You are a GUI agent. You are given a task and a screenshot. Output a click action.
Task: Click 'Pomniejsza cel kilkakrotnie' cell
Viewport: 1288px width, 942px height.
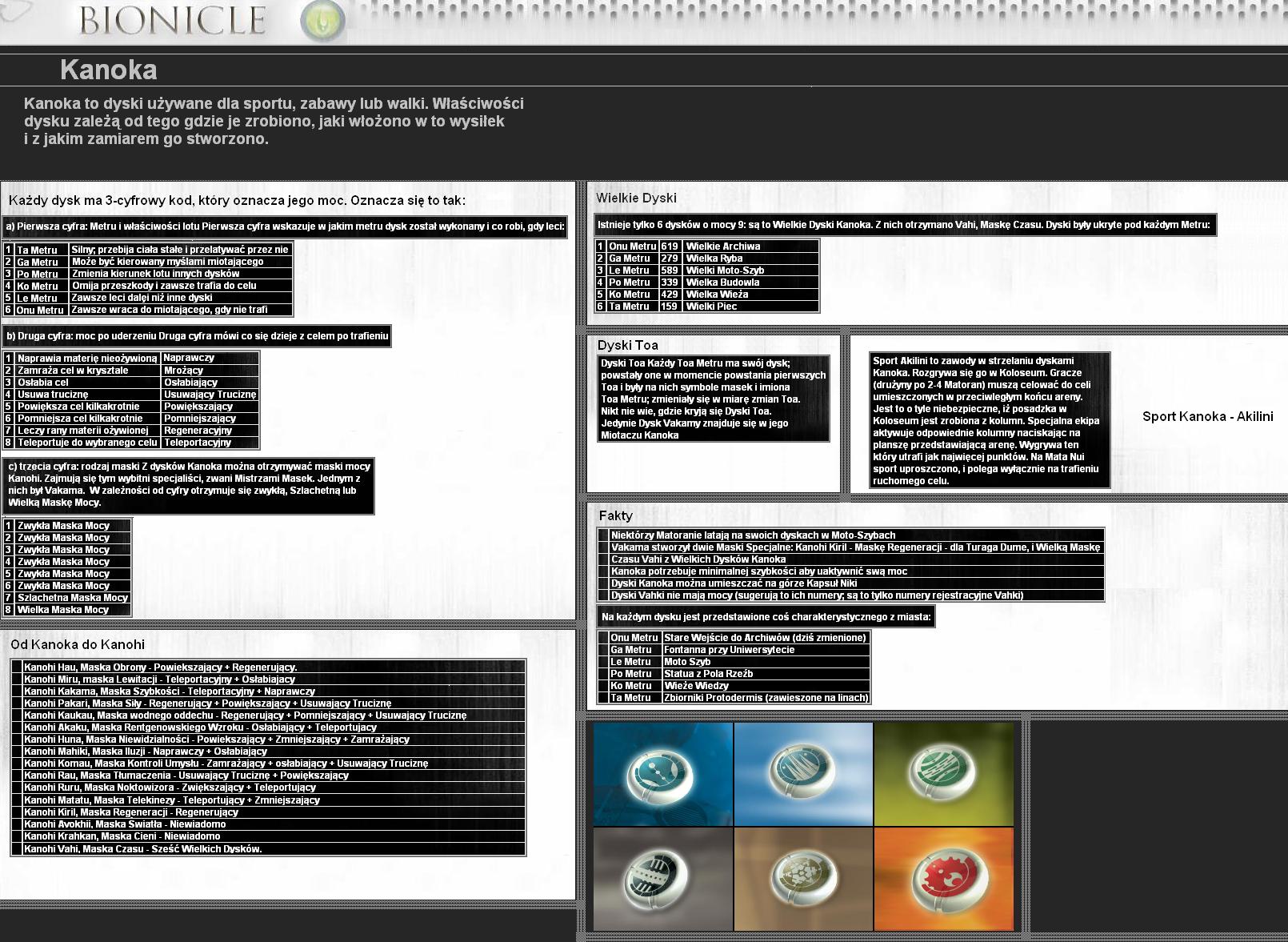(x=88, y=419)
